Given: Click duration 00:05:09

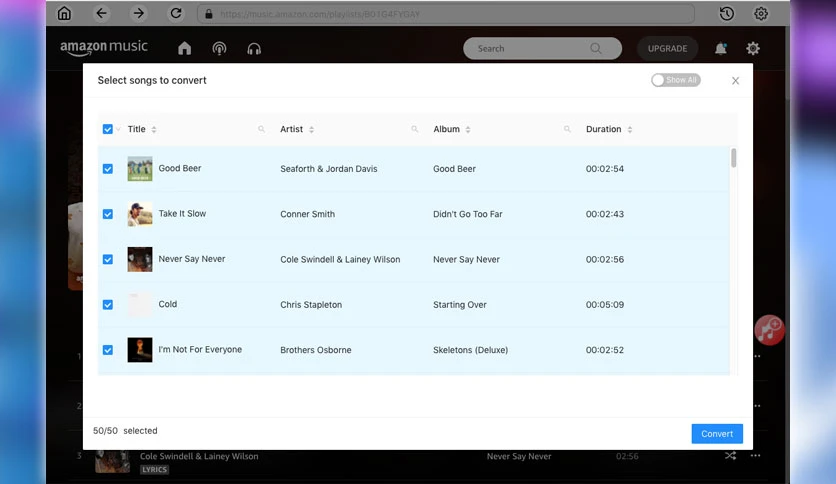Looking at the screenshot, I should [x=605, y=305].
